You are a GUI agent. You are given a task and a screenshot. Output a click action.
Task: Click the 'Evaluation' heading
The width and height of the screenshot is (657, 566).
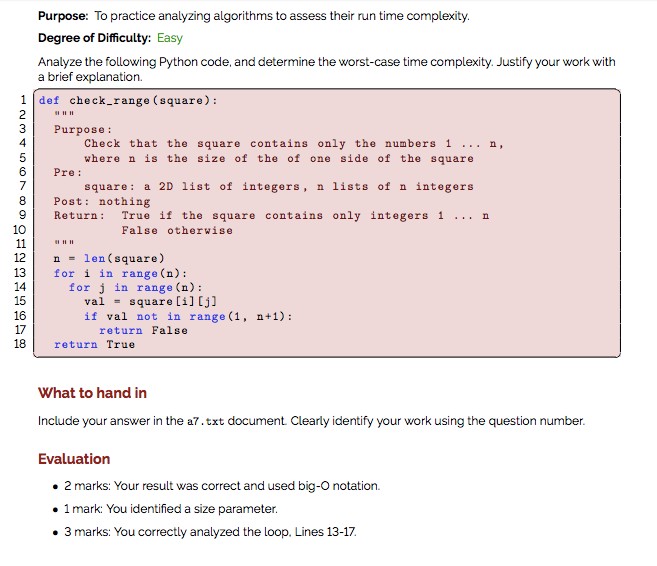(x=74, y=459)
